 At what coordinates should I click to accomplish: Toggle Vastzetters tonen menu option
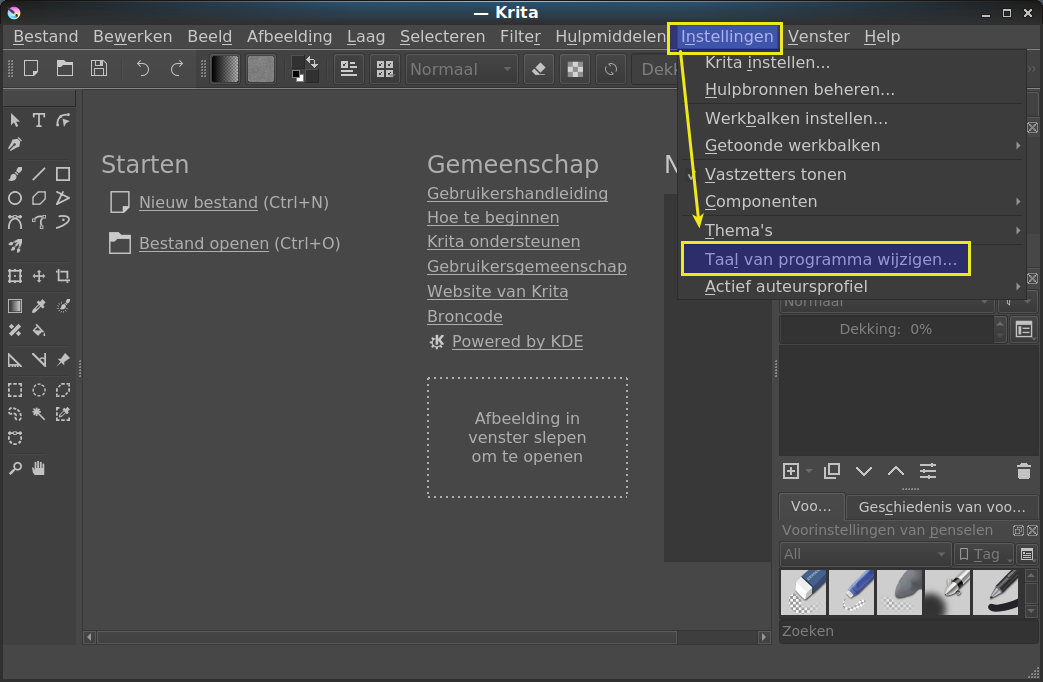tap(851, 174)
